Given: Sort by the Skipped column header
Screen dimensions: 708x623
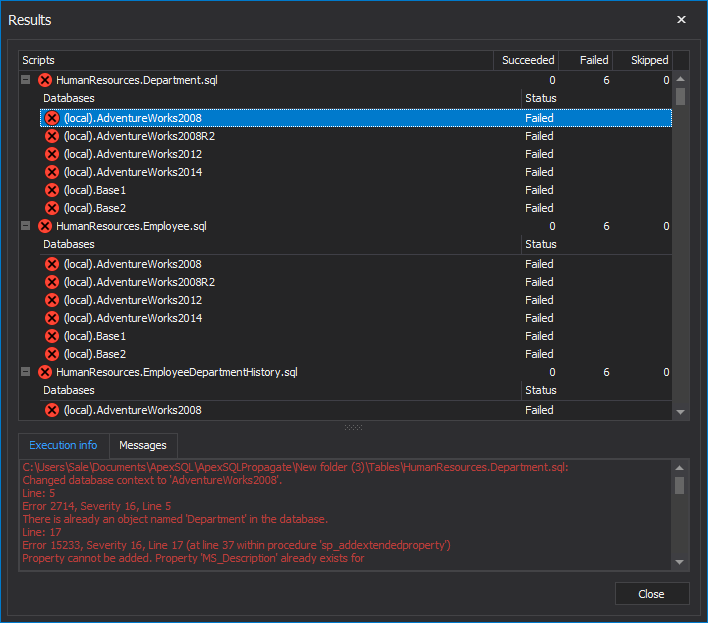Looking at the screenshot, I should [x=643, y=60].
